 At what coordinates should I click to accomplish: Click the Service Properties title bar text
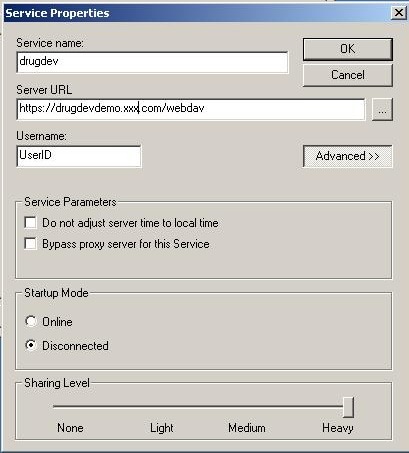click(57, 13)
